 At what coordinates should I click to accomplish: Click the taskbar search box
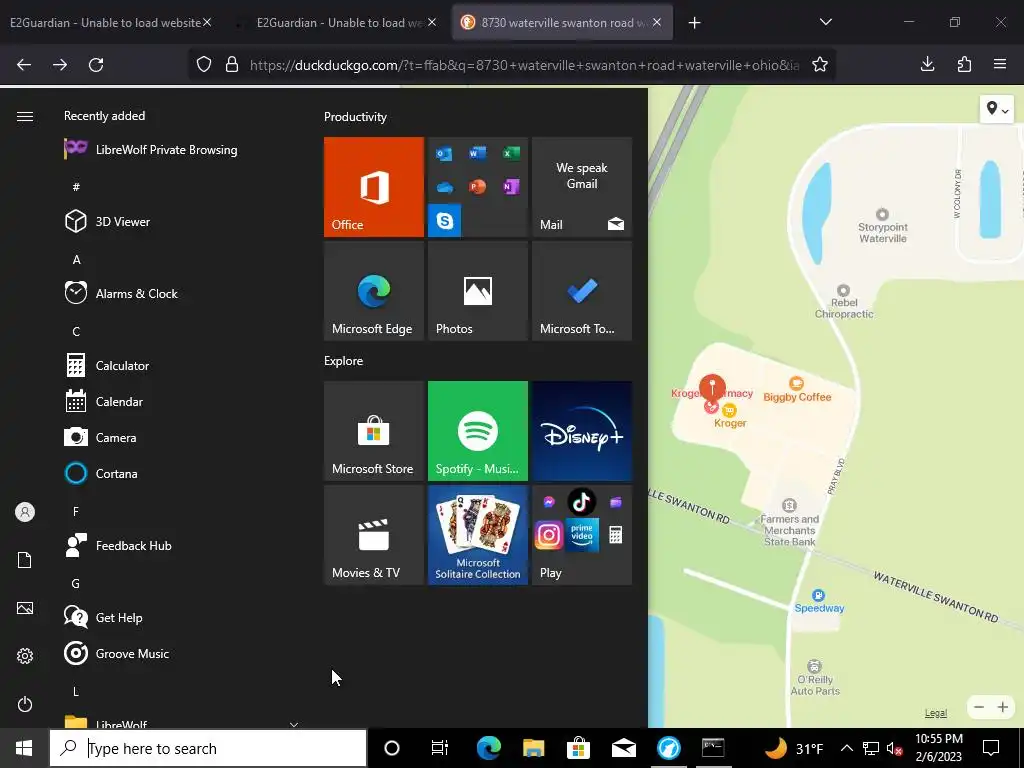pyautogui.click(x=208, y=748)
